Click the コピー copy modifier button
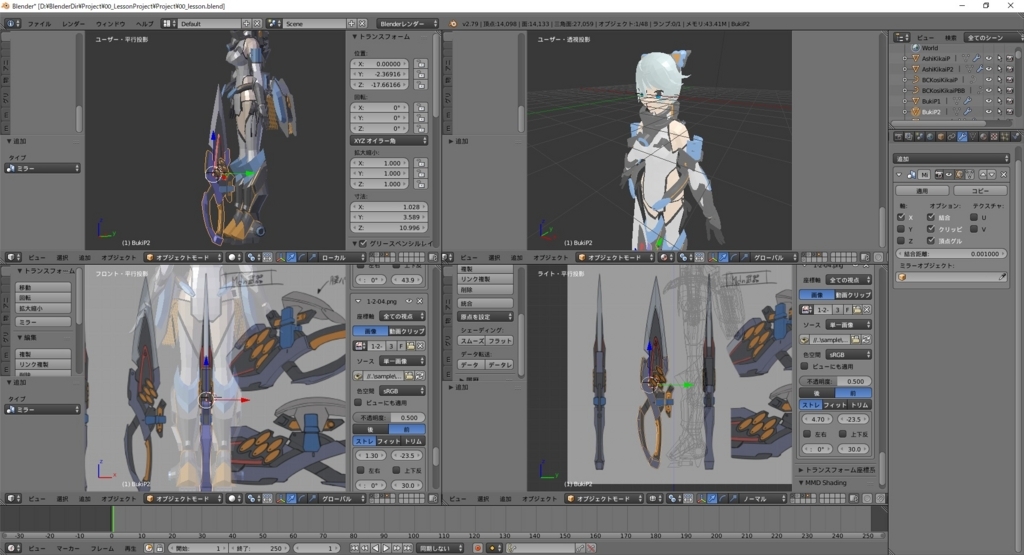Viewport: 1024px width, 555px height. [x=980, y=191]
